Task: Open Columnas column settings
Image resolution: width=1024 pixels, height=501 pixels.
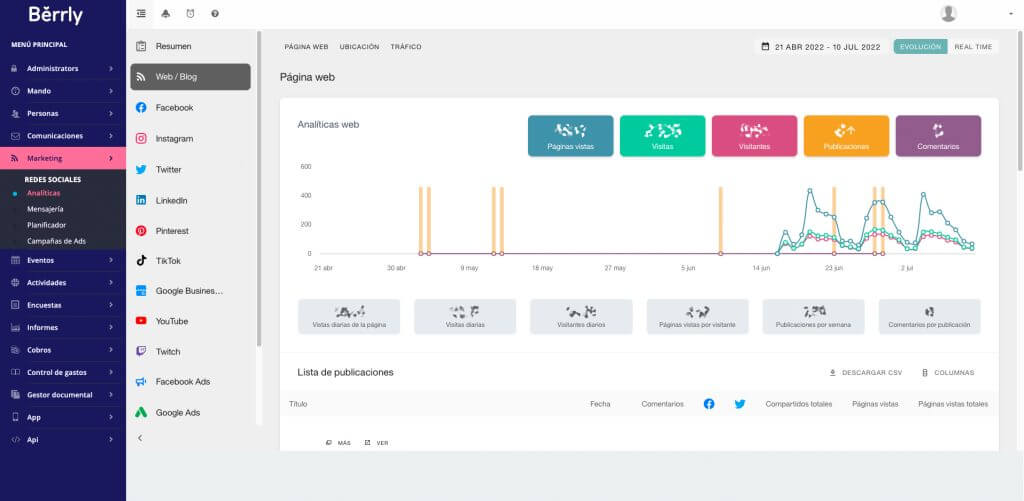Action: (948, 372)
